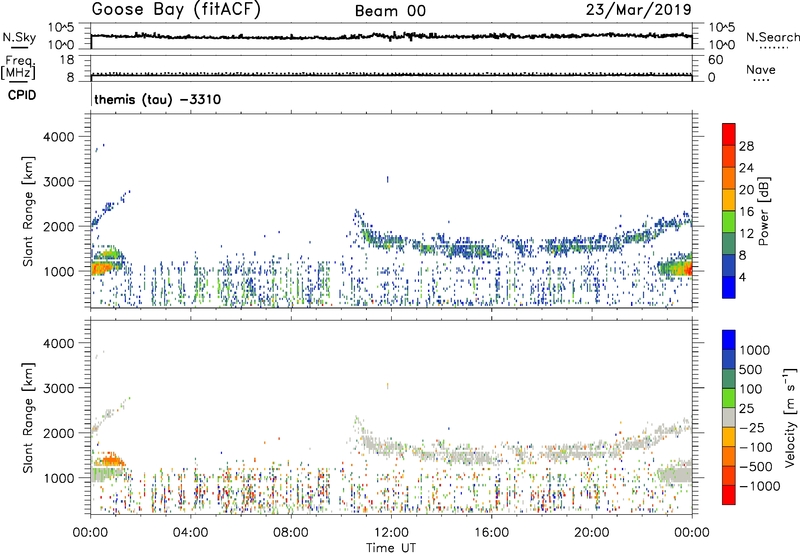800x554 pixels.
Task: Click 'Slant Range [km]' label of power panel
Action: (x=27, y=211)
